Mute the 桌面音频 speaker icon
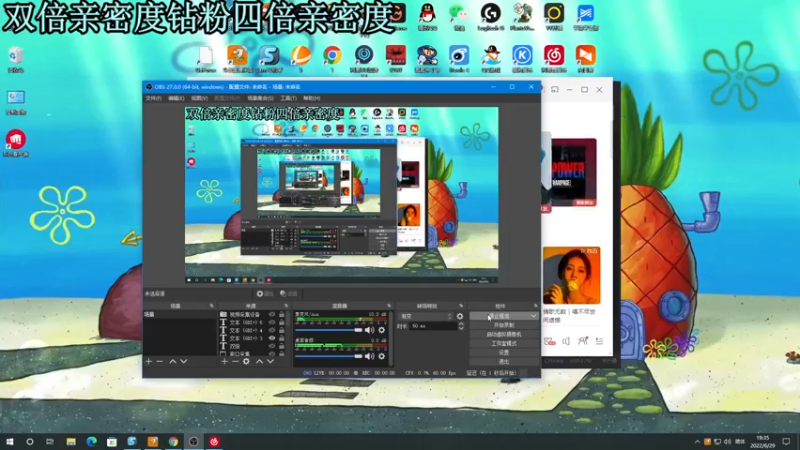800x450 pixels. (369, 356)
